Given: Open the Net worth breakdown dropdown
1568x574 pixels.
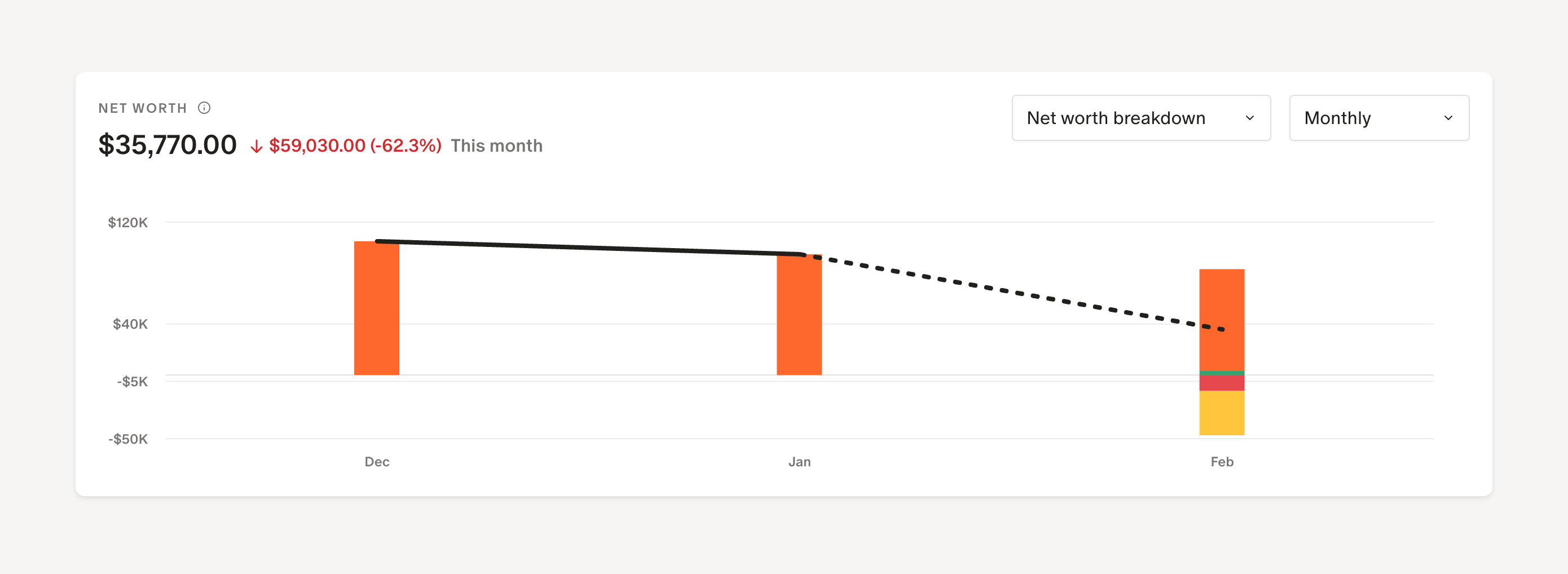Looking at the screenshot, I should pyautogui.click(x=1140, y=117).
